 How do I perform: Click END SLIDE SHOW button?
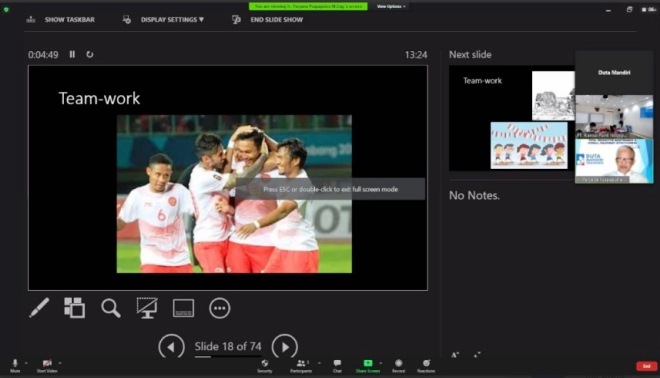[277, 20]
